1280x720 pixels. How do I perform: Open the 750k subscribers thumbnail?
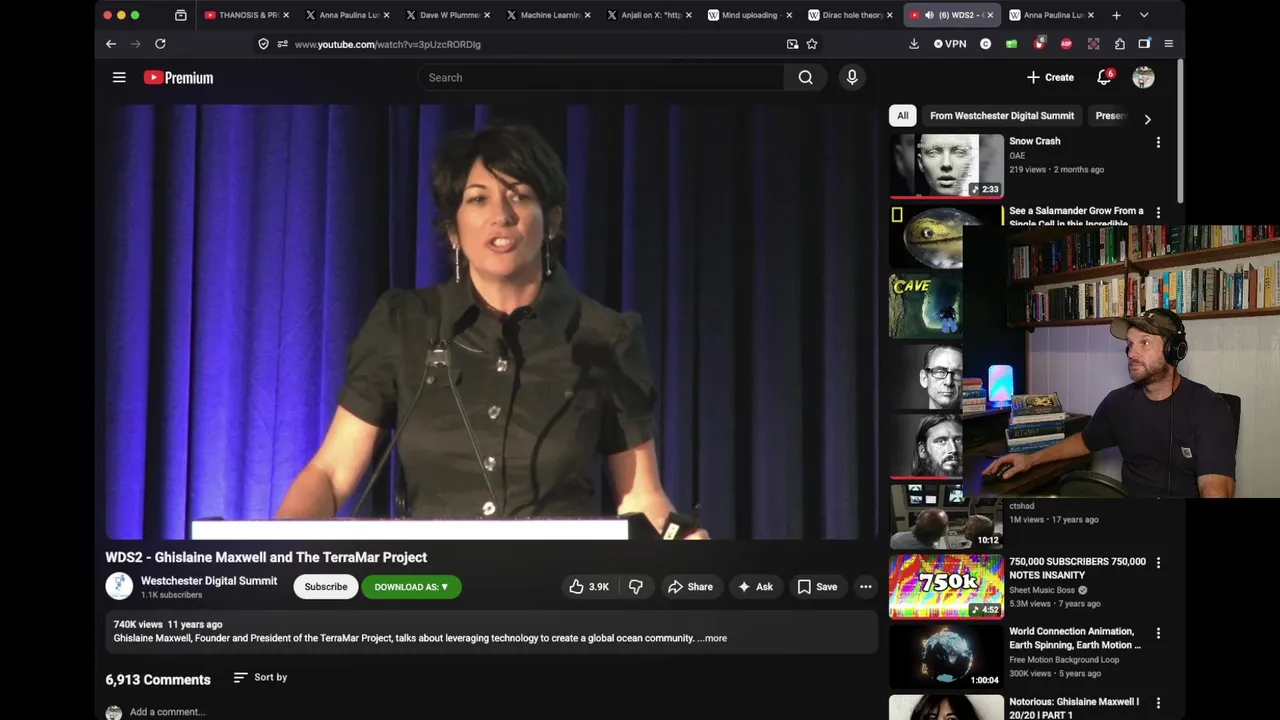[x=946, y=586]
